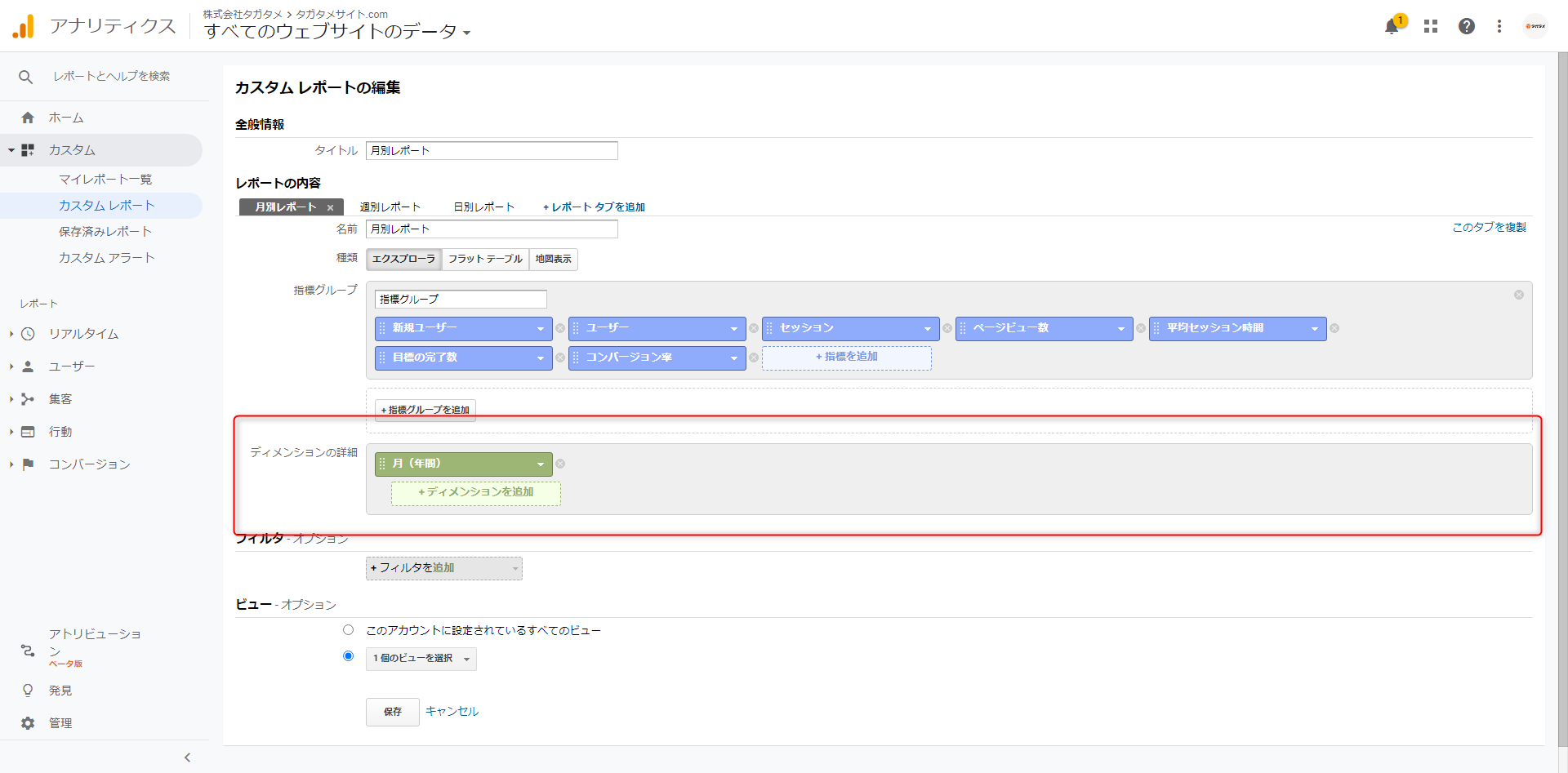Viewport: 1568px width, 773px height.
Task: Open カスタム レポート in sidebar
Action: pos(107,206)
